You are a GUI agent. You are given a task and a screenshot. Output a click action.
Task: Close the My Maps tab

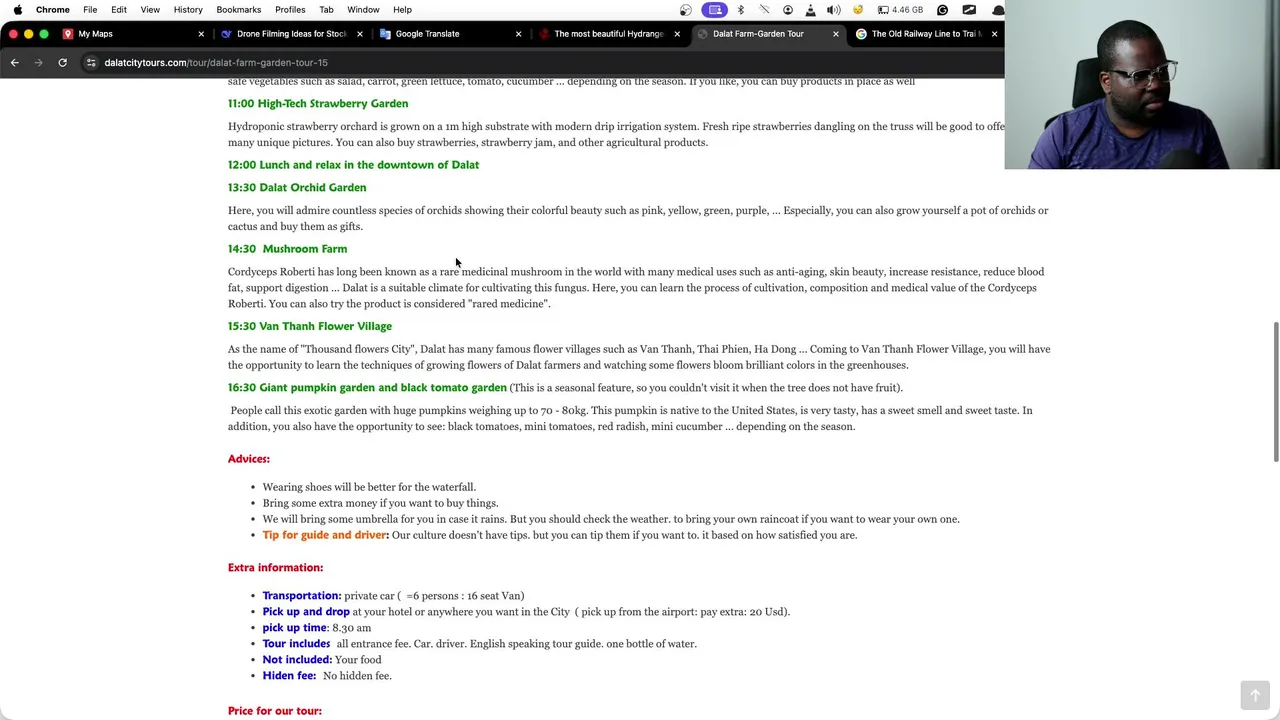pos(201,34)
